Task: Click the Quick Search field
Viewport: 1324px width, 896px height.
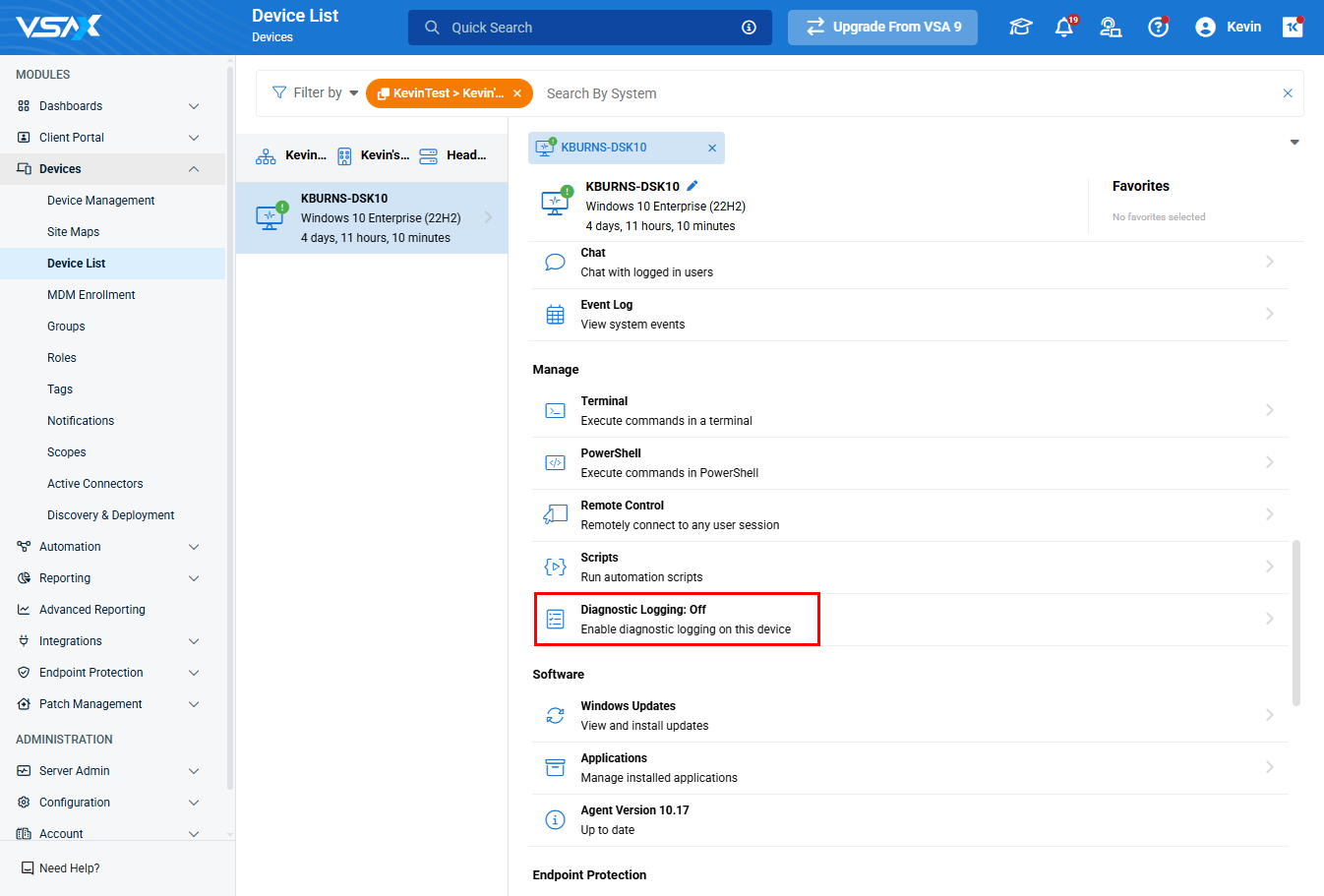Action: click(x=590, y=28)
